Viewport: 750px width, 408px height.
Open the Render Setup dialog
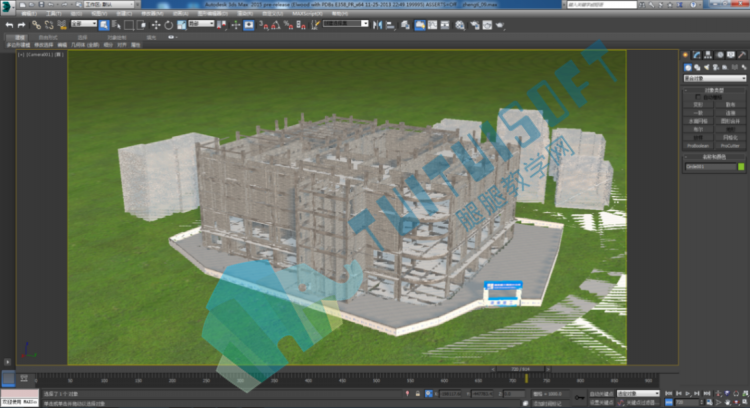(474, 25)
